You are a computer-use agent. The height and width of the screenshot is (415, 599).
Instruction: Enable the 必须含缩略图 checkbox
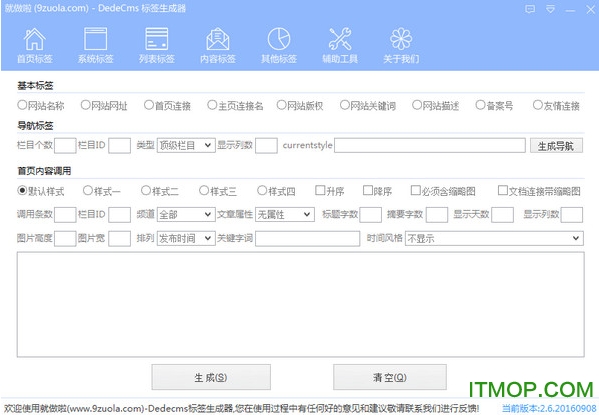(x=415, y=190)
